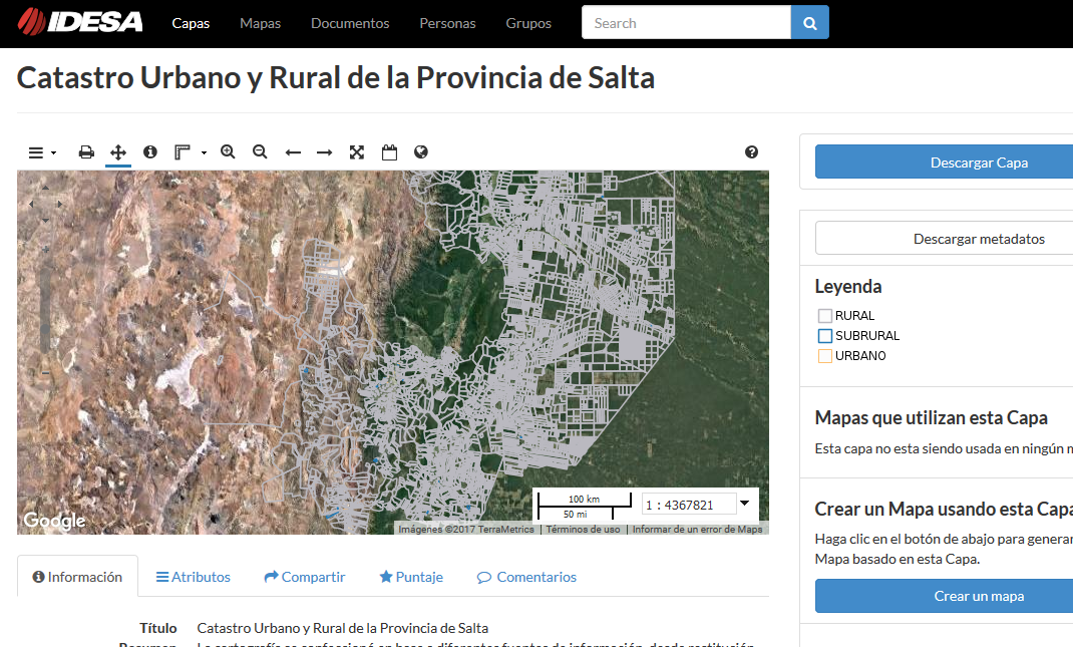Open map help question mark icon

tap(751, 152)
